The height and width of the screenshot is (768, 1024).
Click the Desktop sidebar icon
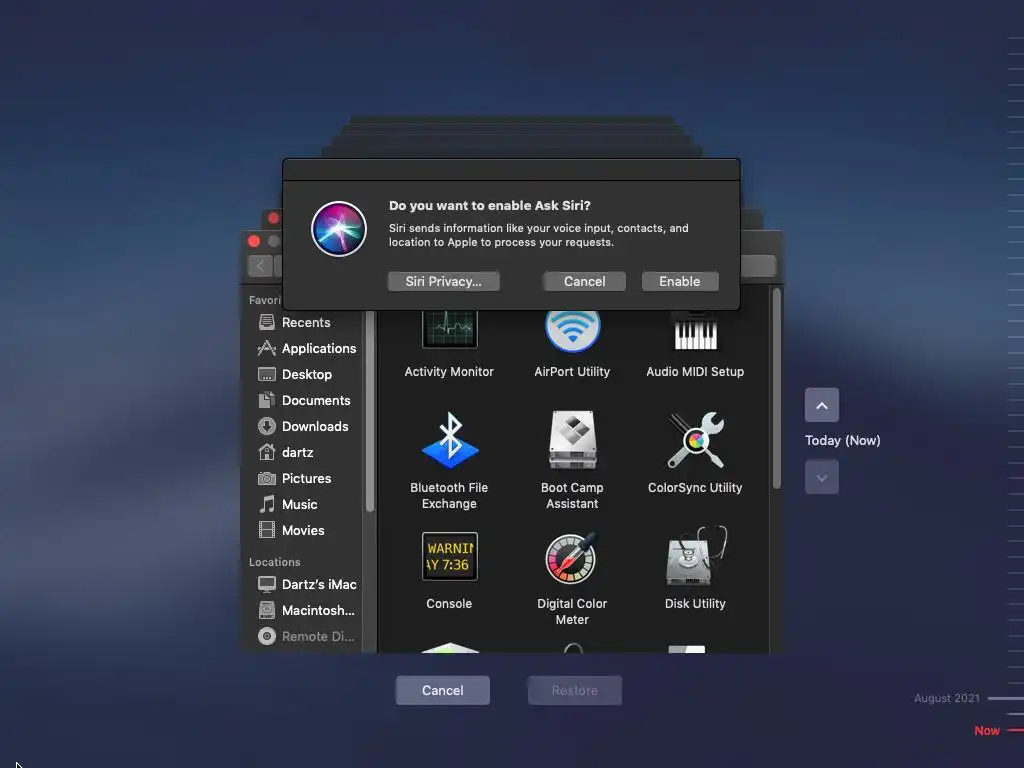click(266, 374)
